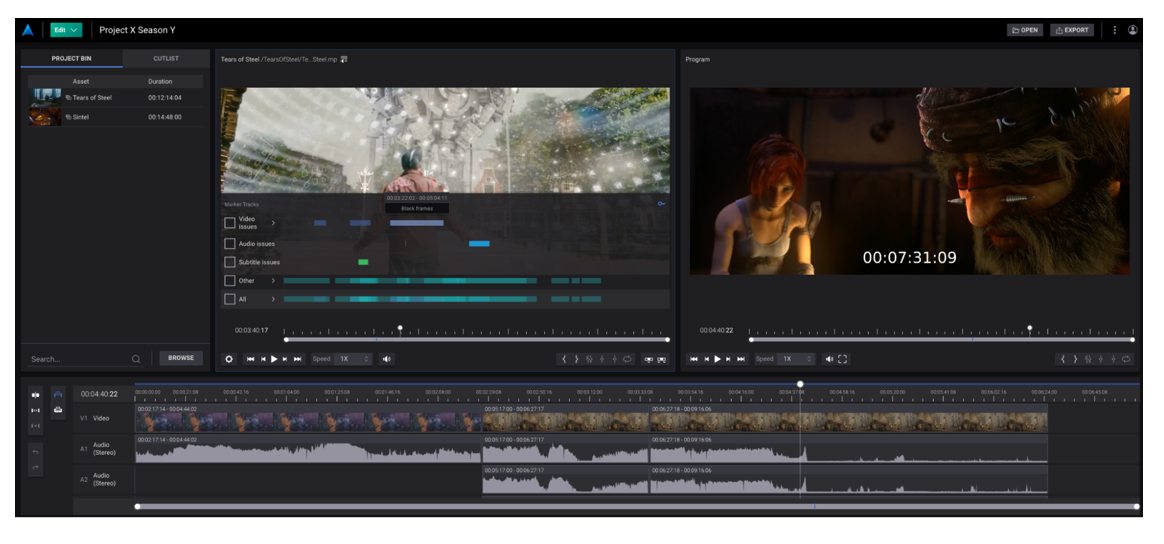Check the Video issues marker track
The height and width of the screenshot is (544, 1164).
(x=230, y=223)
